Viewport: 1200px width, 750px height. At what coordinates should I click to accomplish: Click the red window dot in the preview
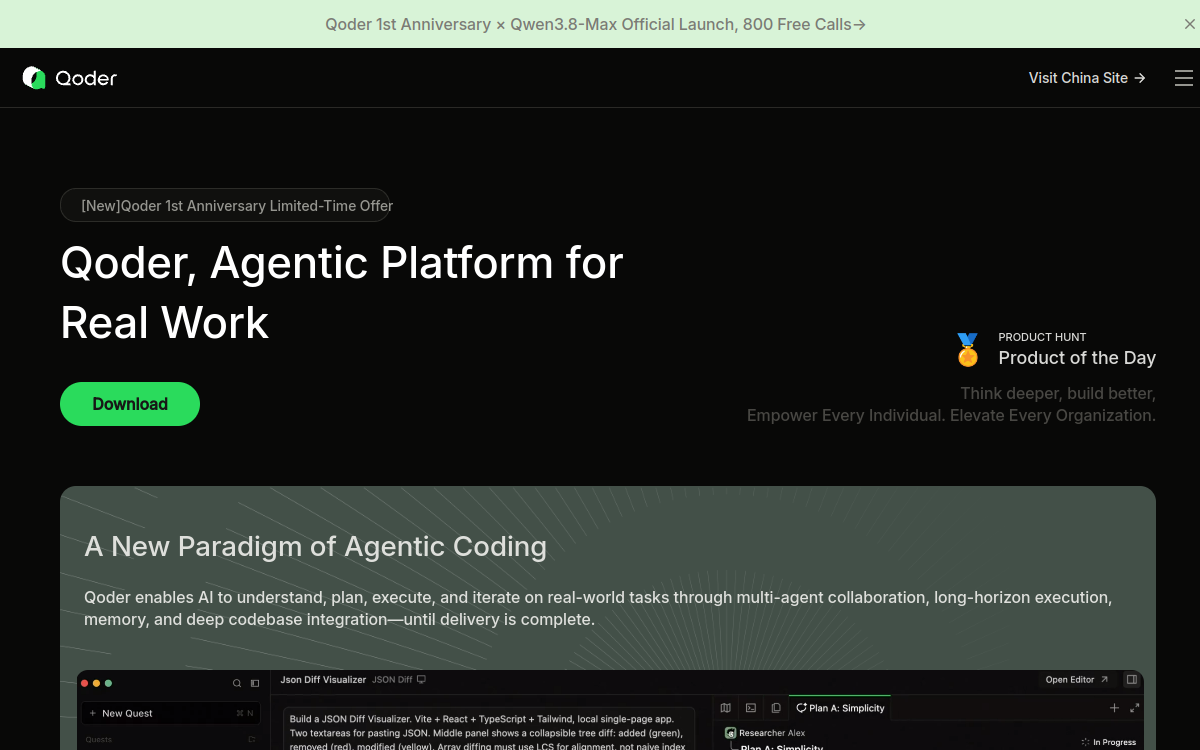84,683
